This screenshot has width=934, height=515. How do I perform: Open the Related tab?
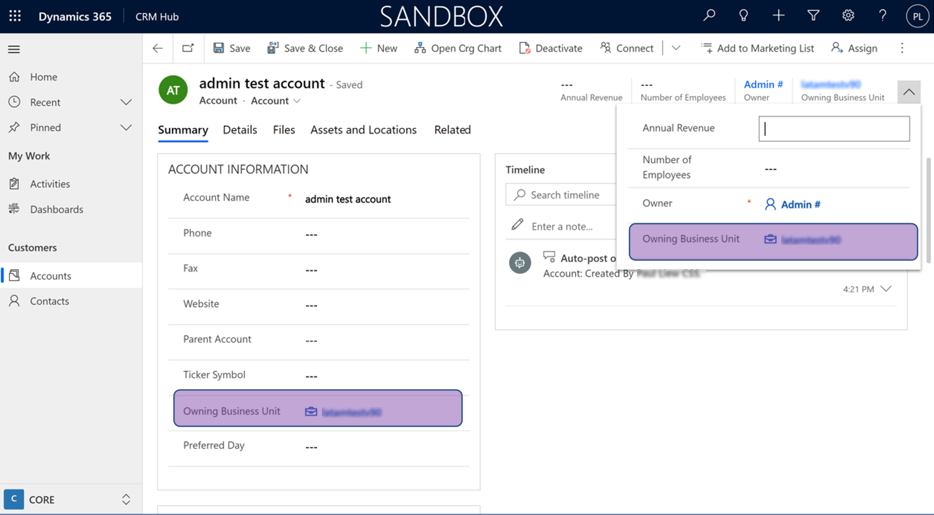pos(452,130)
